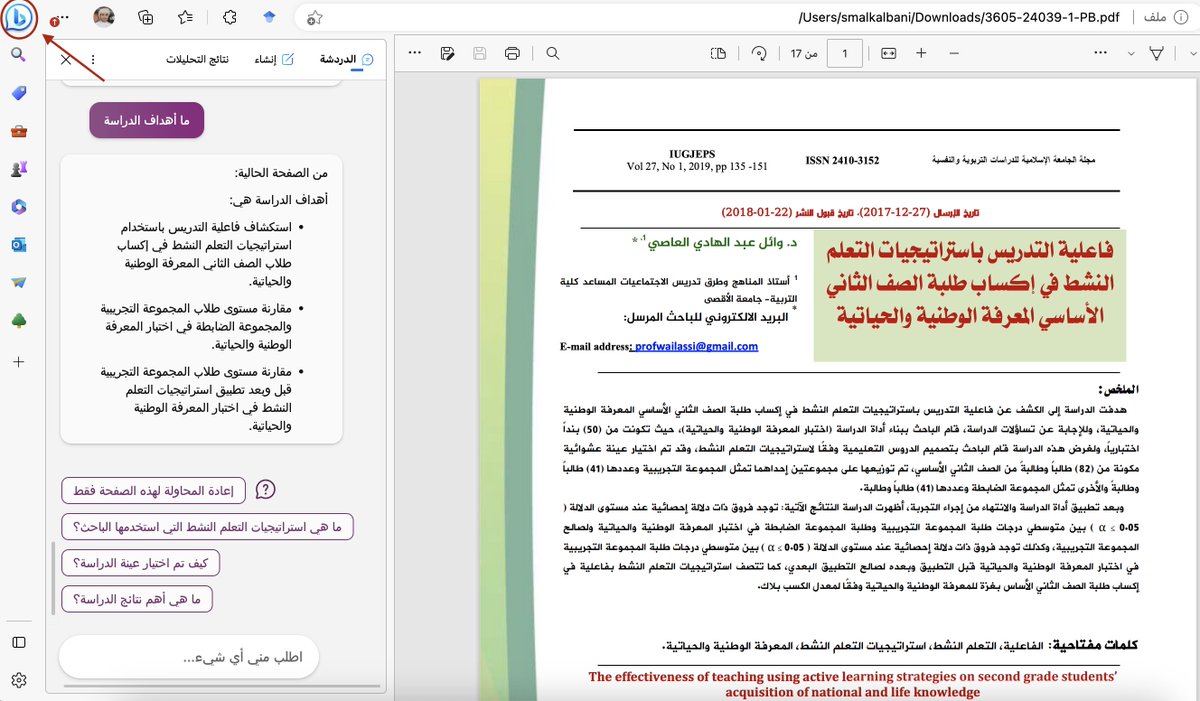Toggle the sidebar layout icon near bottom

[x=18, y=642]
